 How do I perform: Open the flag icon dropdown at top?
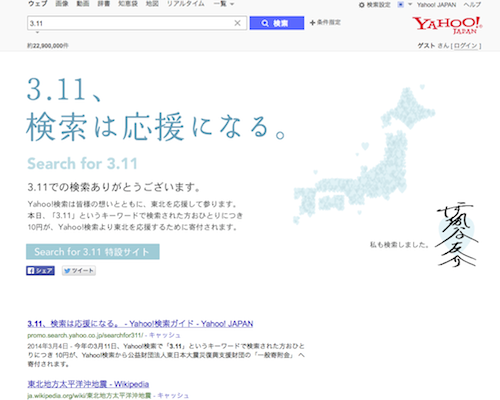pyautogui.click(x=405, y=5)
